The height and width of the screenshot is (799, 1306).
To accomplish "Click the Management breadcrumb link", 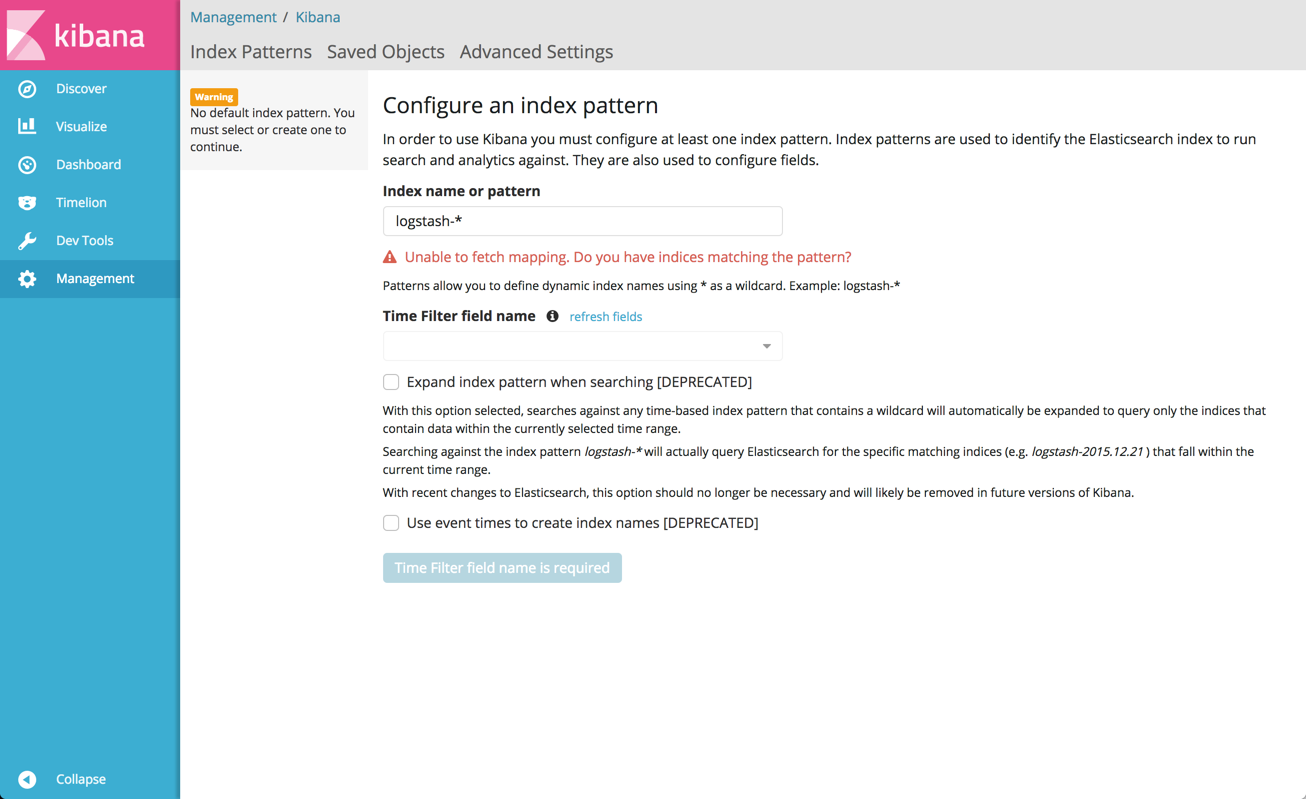I will pos(233,17).
